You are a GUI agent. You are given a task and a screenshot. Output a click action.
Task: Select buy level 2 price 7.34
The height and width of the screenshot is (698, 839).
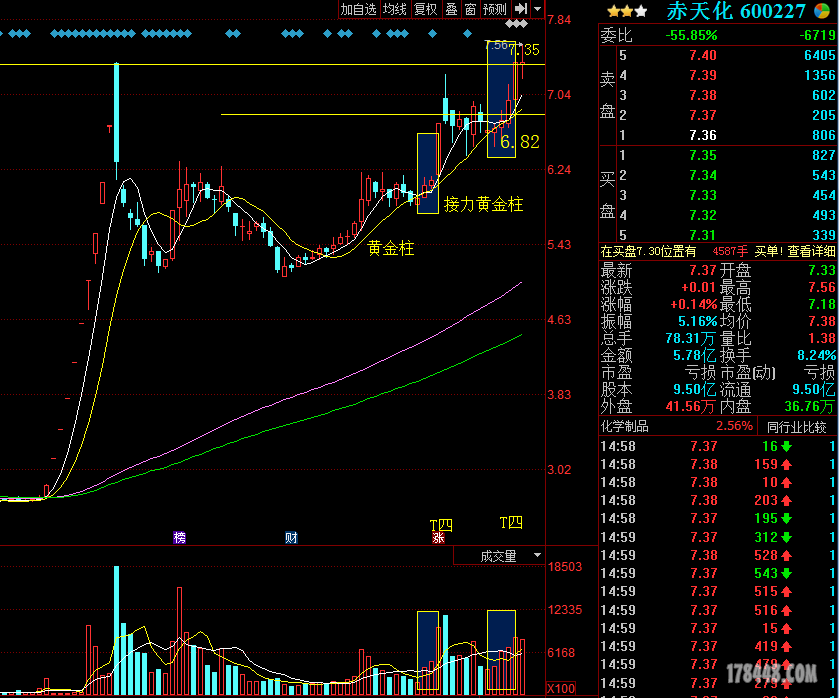(x=703, y=176)
